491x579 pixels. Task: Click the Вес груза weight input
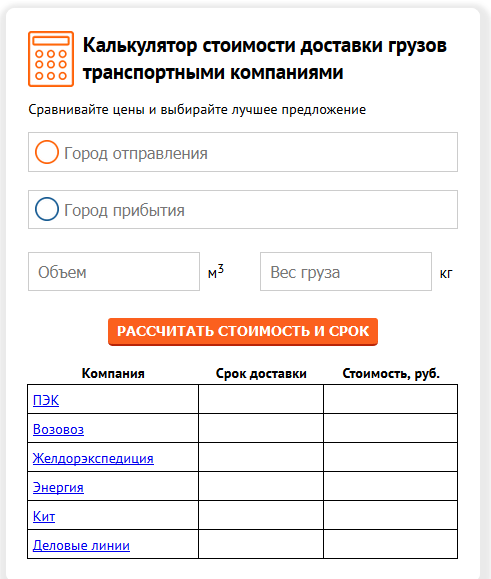pyautogui.click(x=346, y=272)
